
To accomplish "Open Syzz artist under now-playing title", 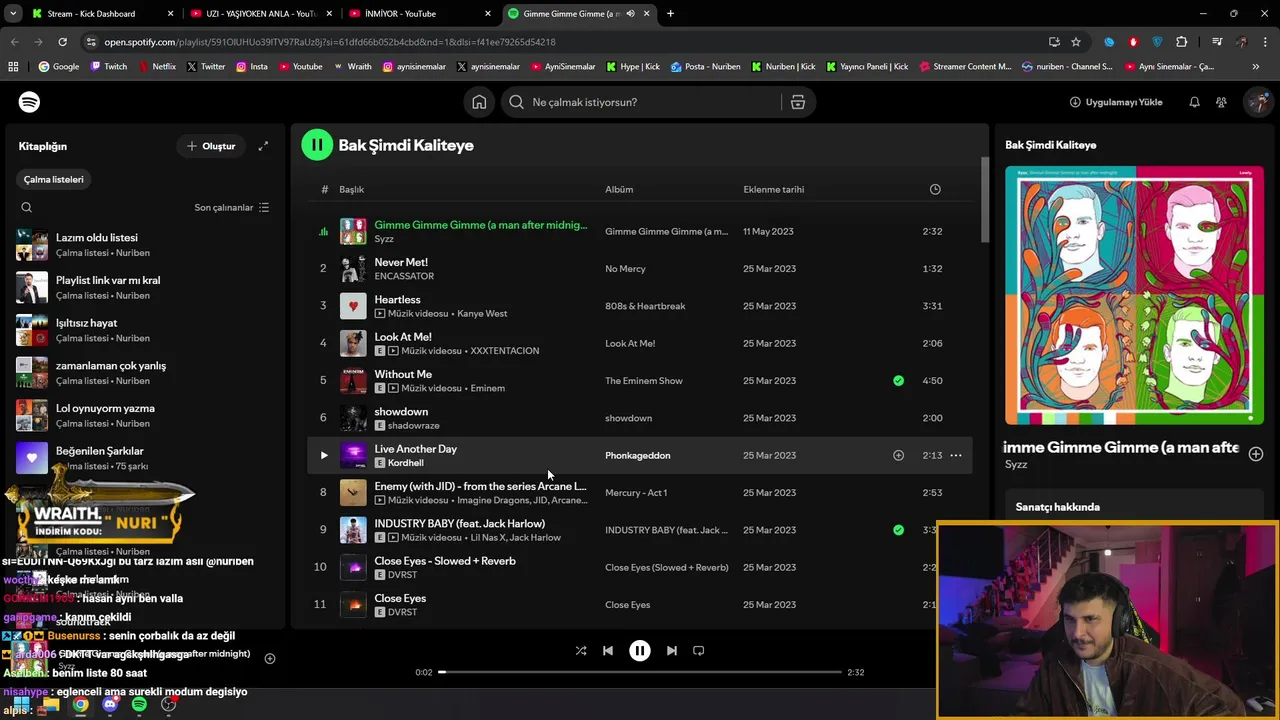I will tap(1016, 464).
